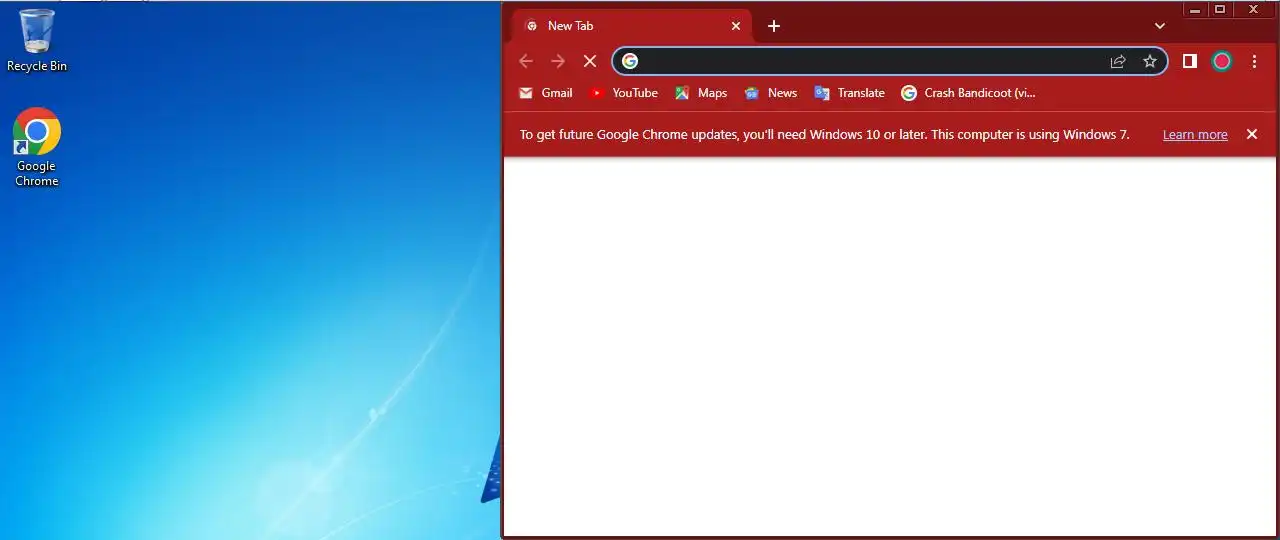Go forward with the forward arrow
Viewport: 1280px width, 540px height.
tap(558, 61)
